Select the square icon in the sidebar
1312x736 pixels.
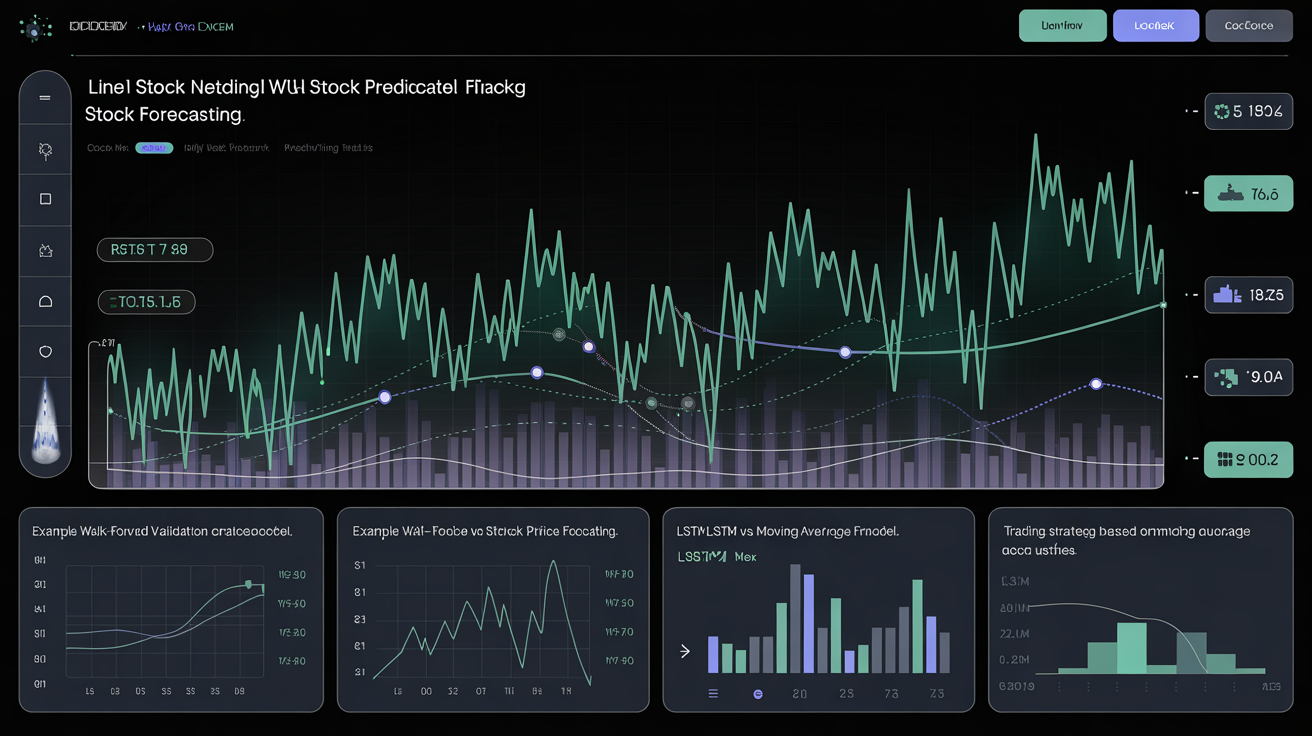point(45,199)
